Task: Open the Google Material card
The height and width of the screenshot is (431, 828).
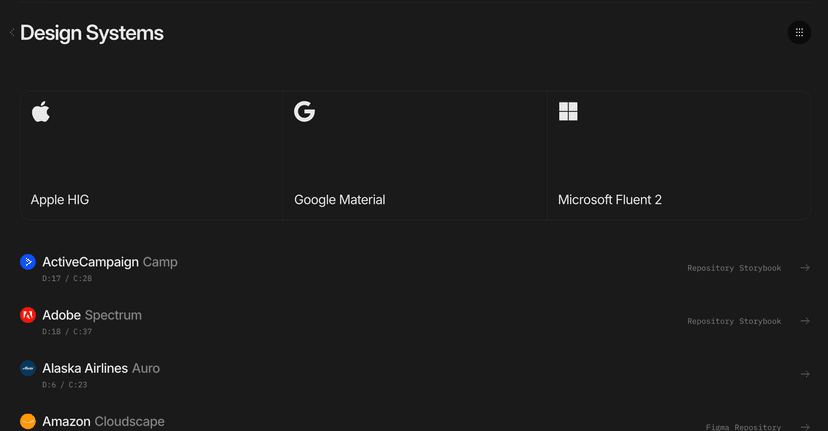Action: 415,155
